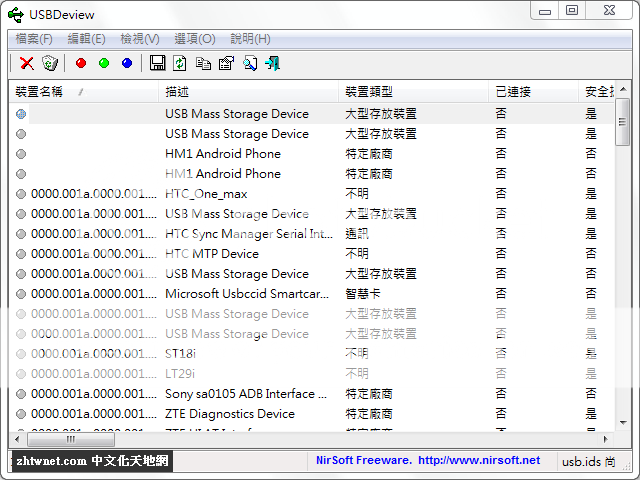Sort by the 描述 column header
Screen dimensions: 640x480
(248, 92)
